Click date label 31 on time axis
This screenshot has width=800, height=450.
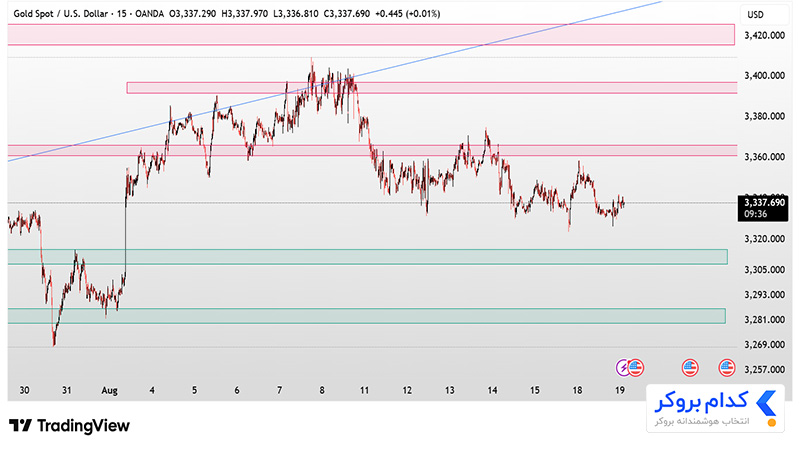click(66, 390)
